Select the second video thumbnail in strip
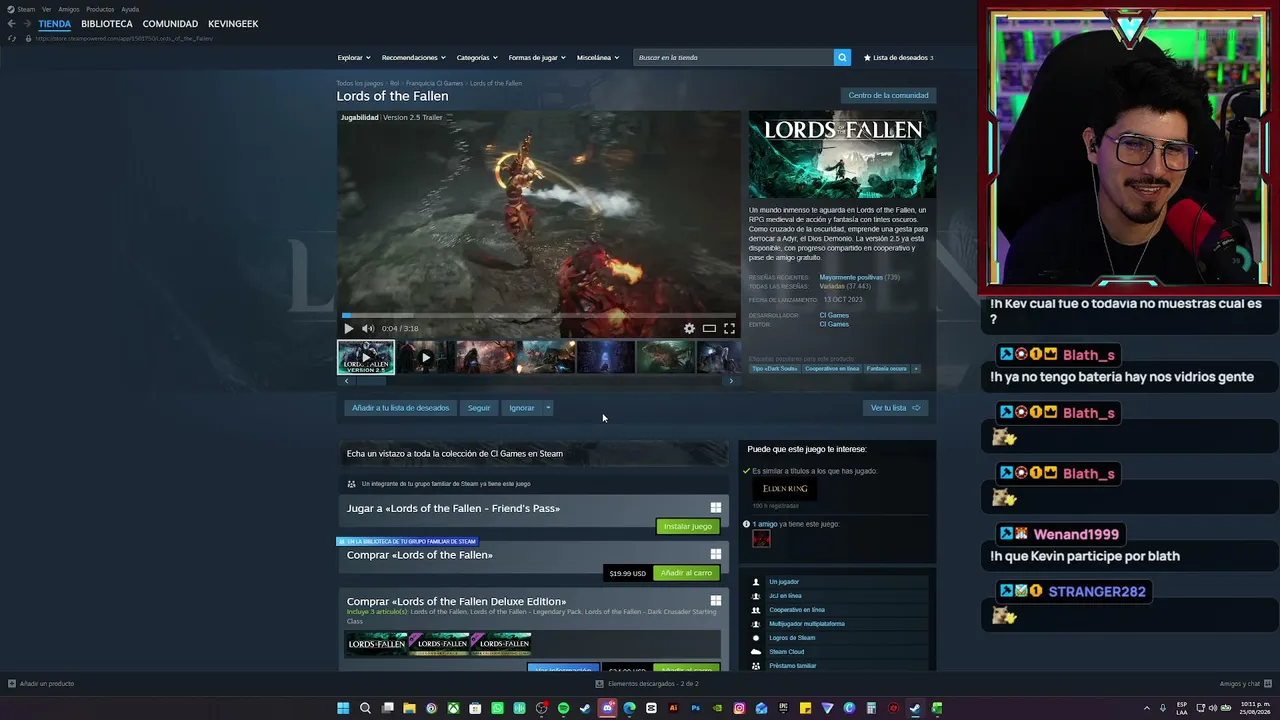1280x720 pixels. (x=425, y=357)
